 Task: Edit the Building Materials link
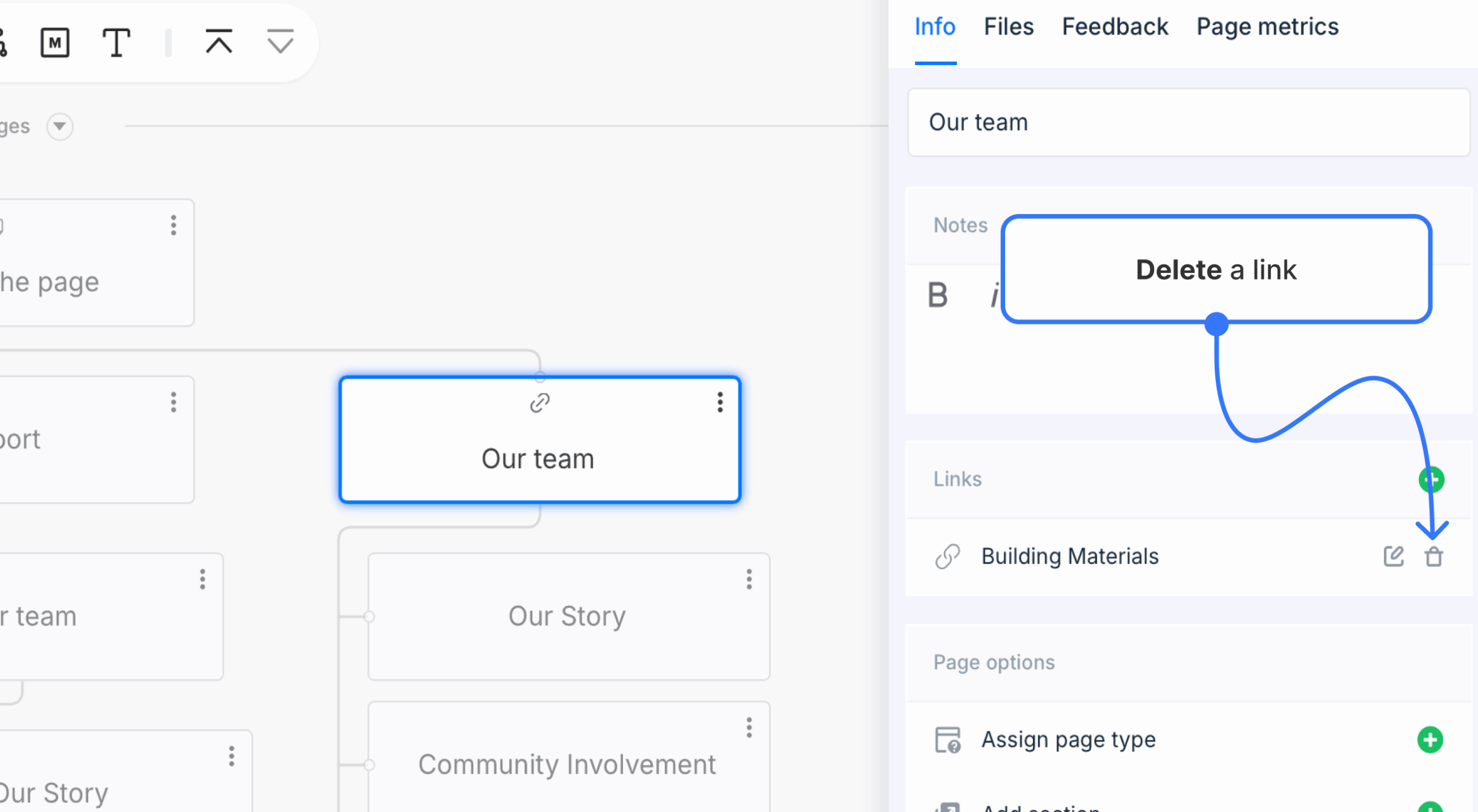[x=1393, y=556]
